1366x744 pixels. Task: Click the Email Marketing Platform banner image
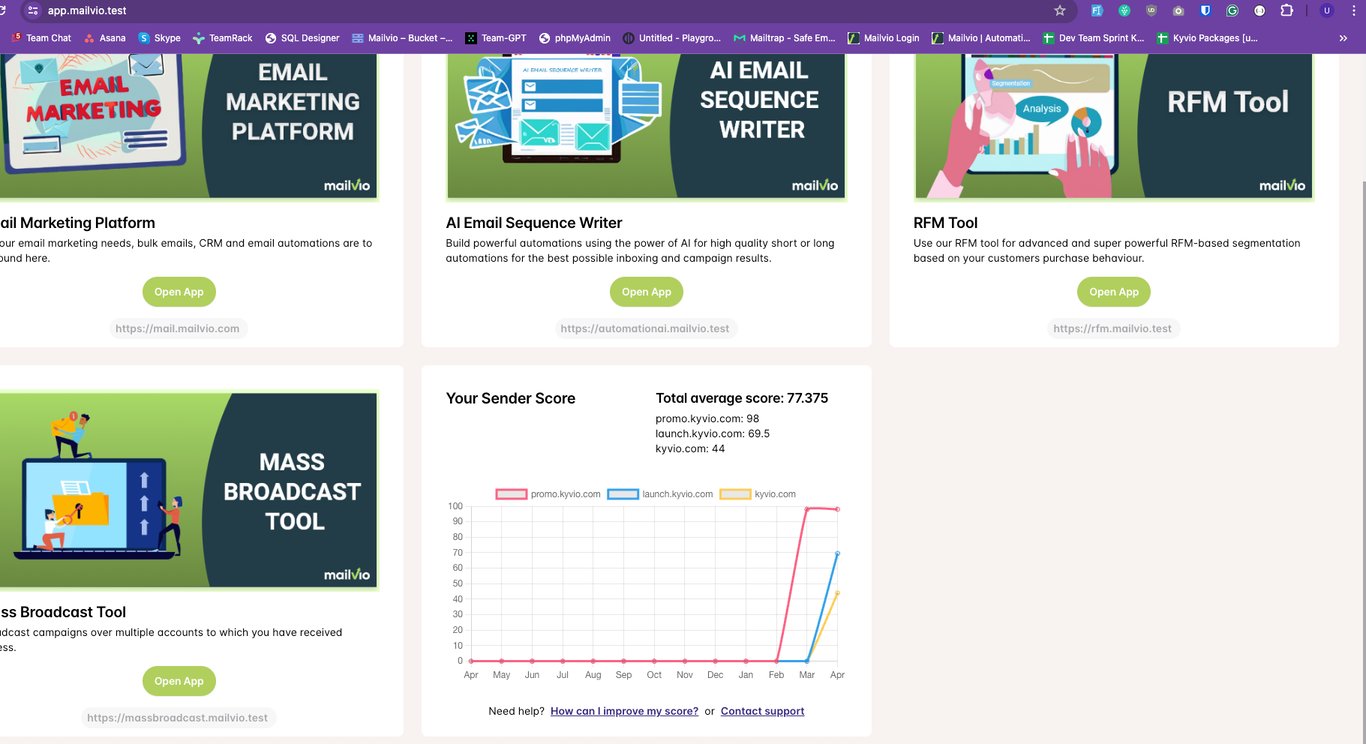[x=188, y=126]
